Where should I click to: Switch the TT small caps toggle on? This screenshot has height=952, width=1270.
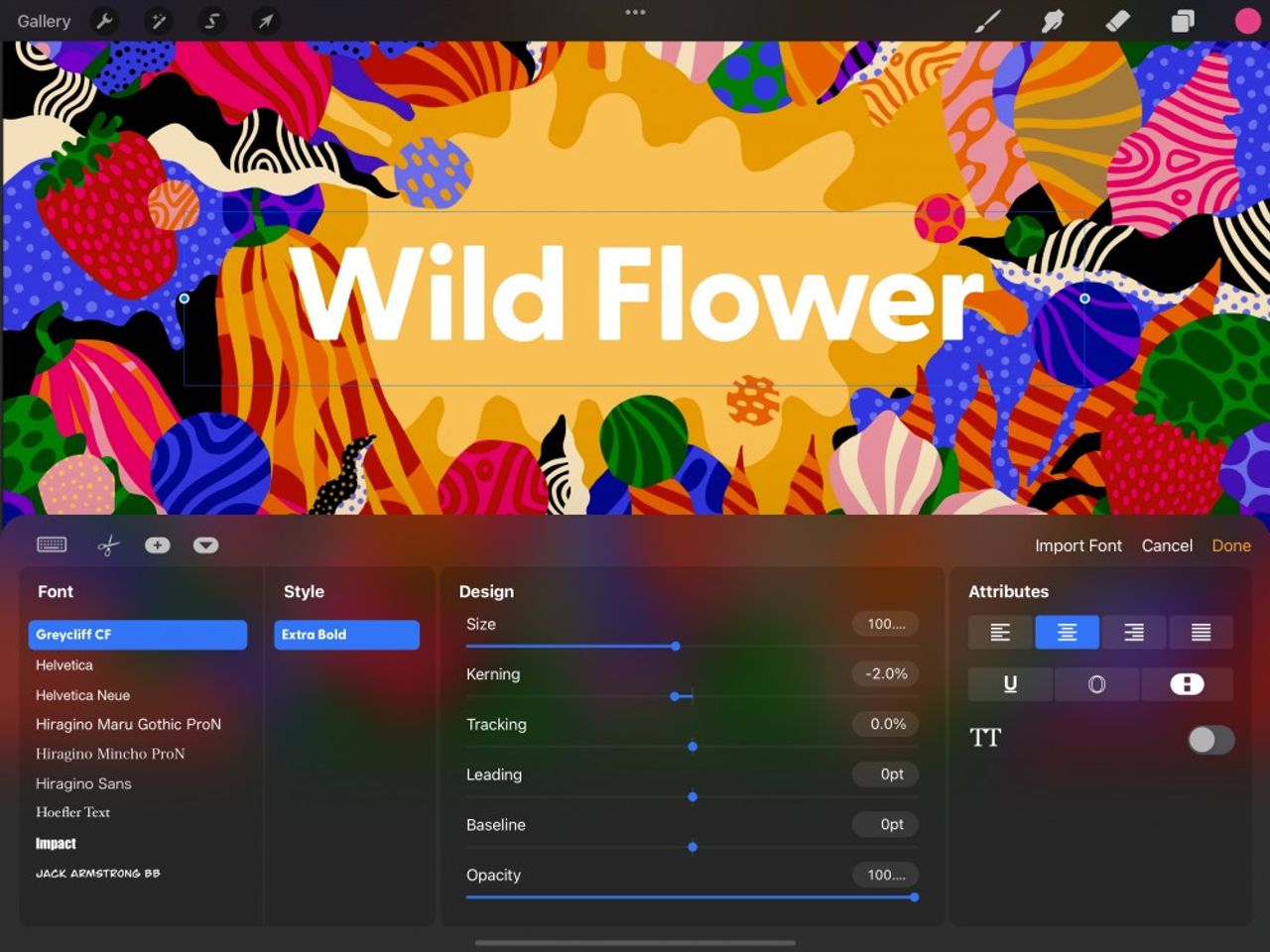tap(1209, 739)
